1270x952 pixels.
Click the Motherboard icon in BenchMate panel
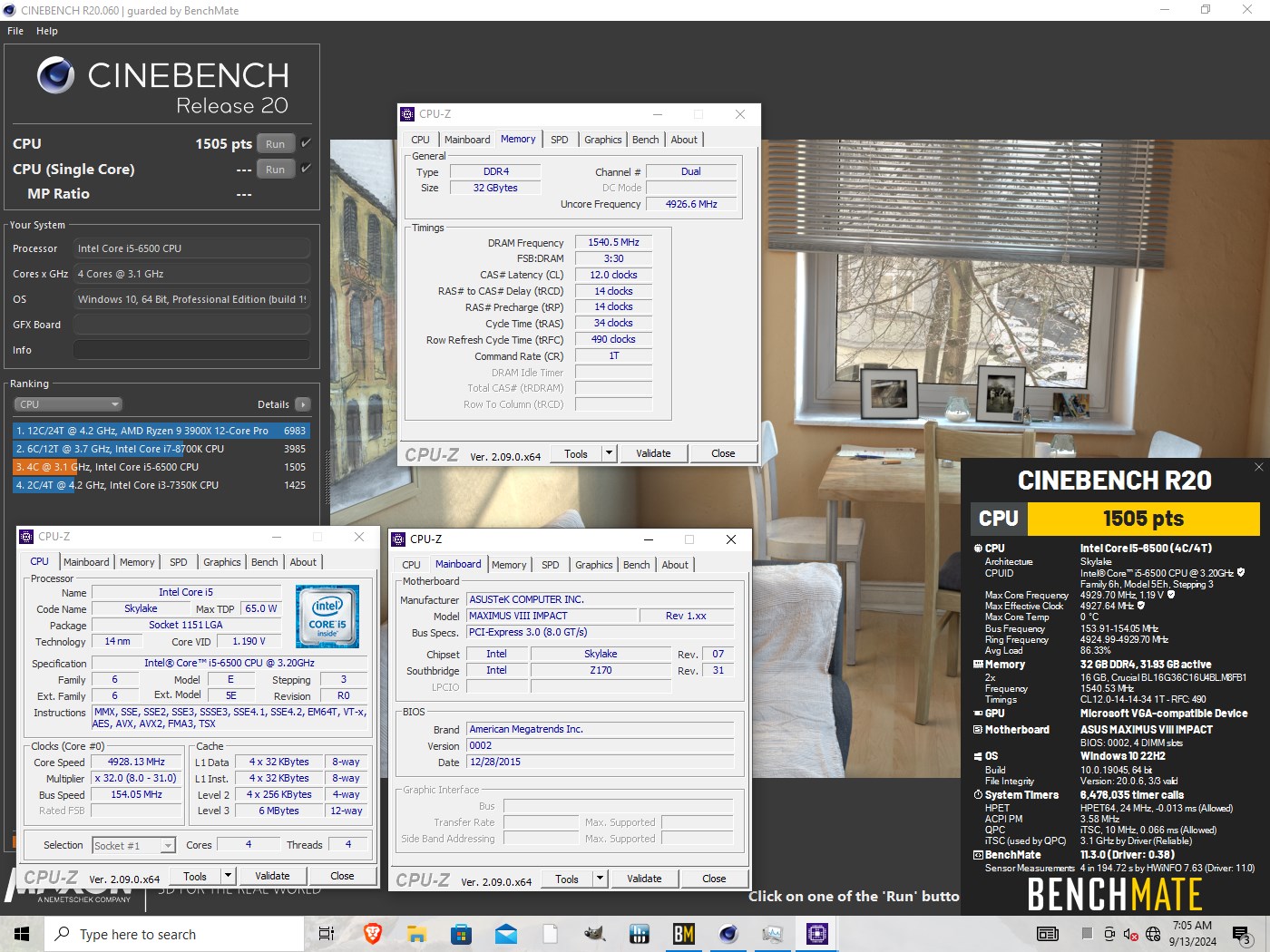pyautogui.click(x=978, y=730)
